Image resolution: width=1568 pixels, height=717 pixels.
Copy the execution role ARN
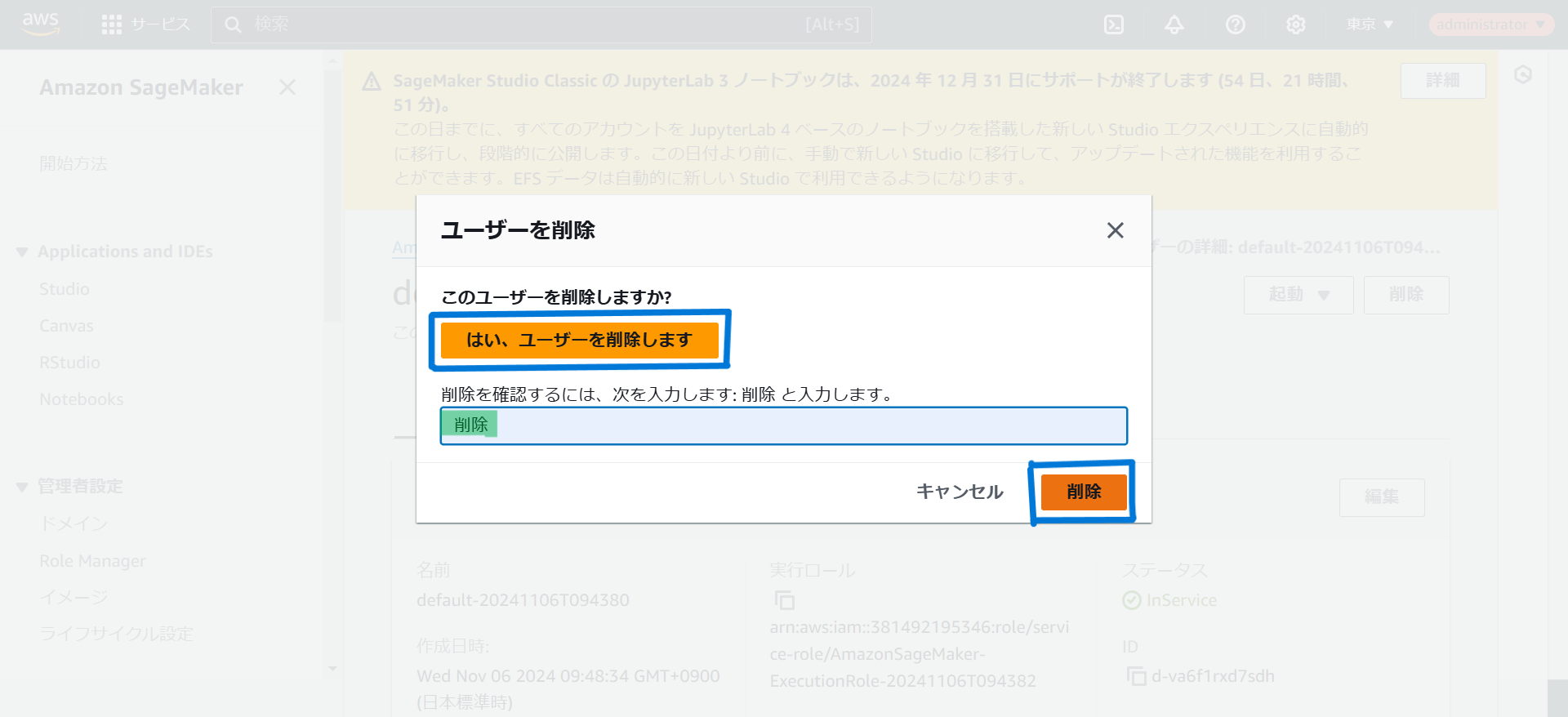[785, 601]
